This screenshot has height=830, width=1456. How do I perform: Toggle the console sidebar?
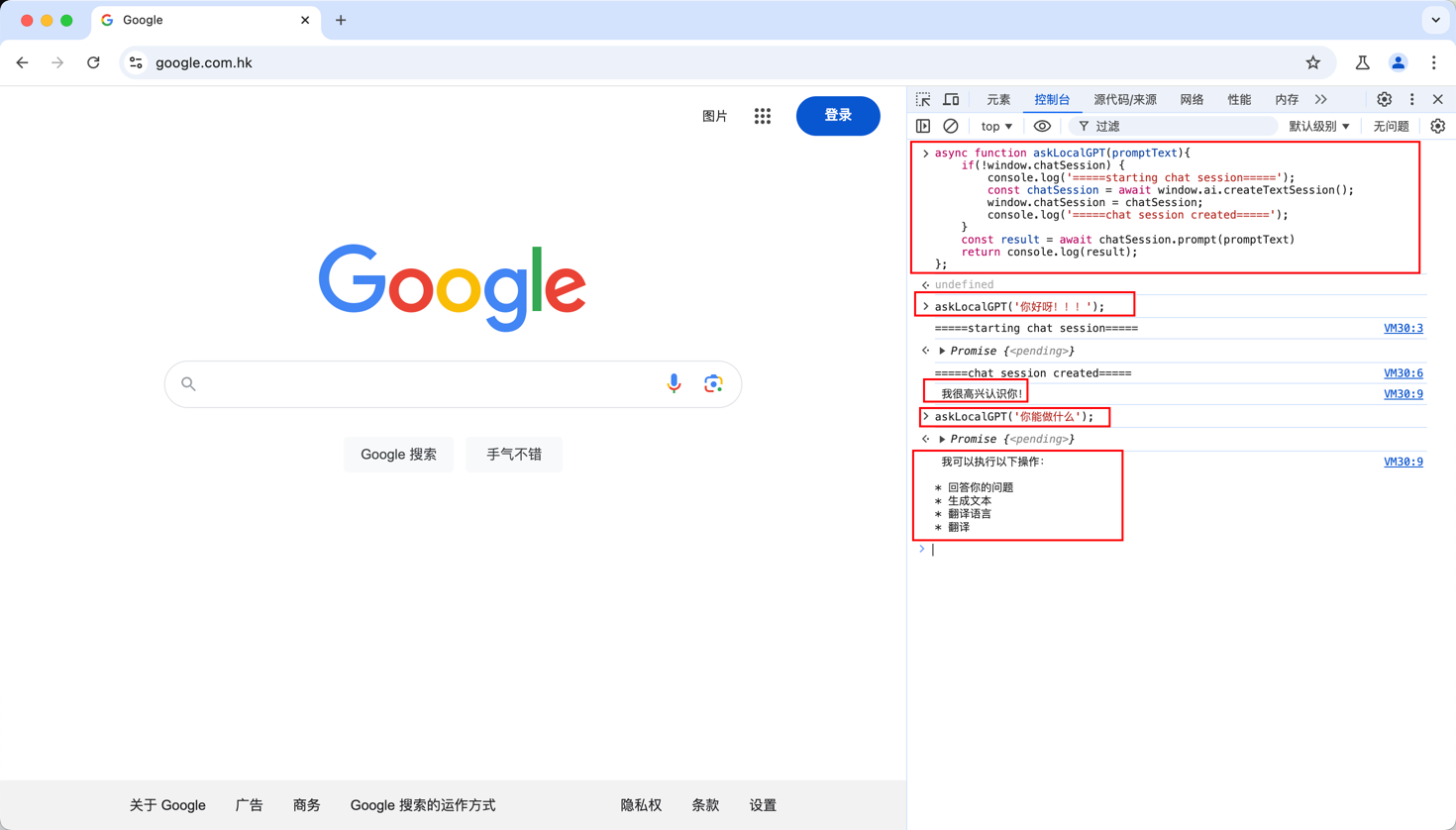pos(923,126)
